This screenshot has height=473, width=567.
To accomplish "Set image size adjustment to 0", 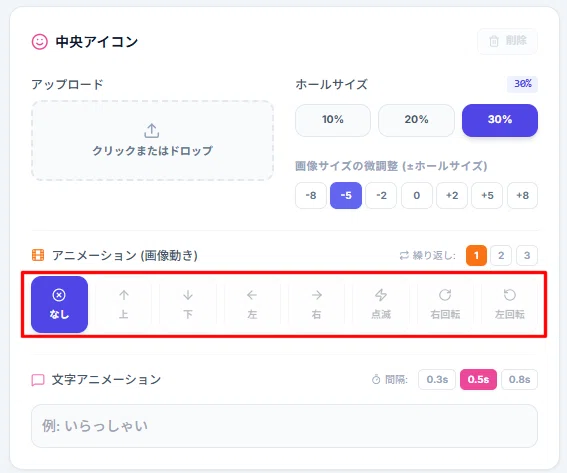I will [x=417, y=196].
